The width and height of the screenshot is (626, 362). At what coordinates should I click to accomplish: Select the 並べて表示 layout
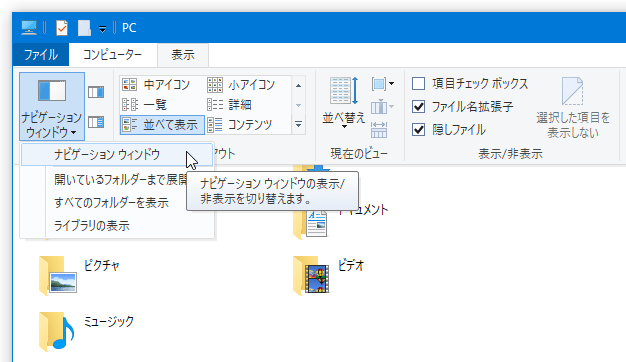click(x=162, y=125)
